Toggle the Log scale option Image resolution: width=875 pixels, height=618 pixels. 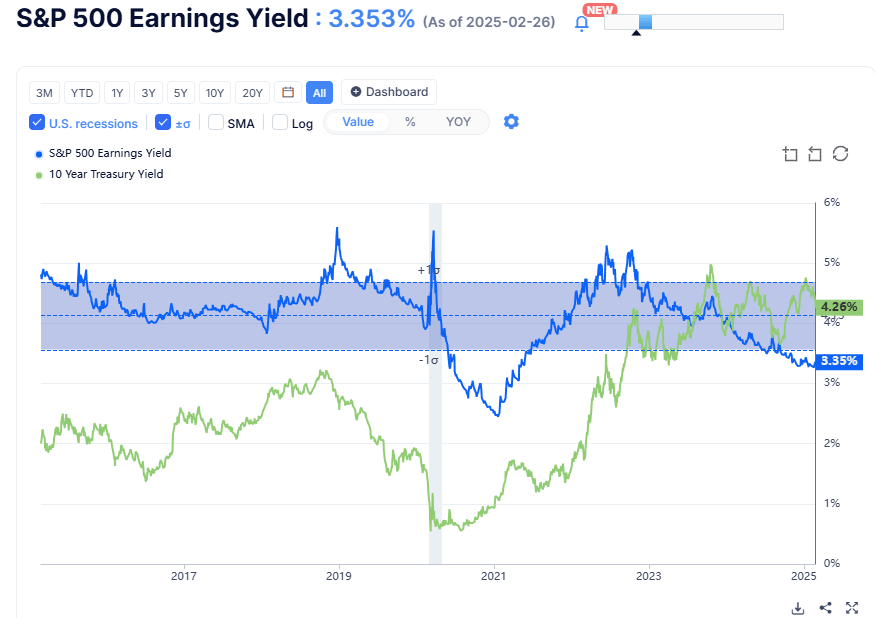click(x=279, y=122)
